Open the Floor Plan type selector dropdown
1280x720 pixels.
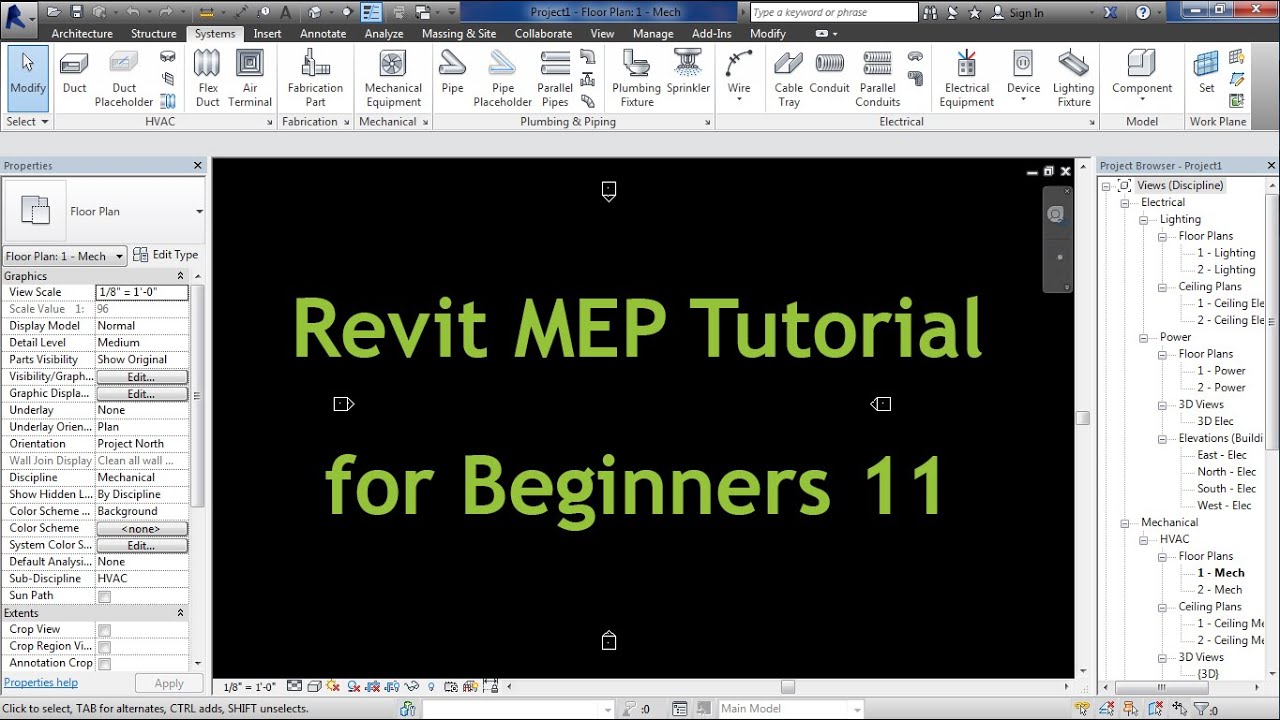pyautogui.click(x=199, y=211)
